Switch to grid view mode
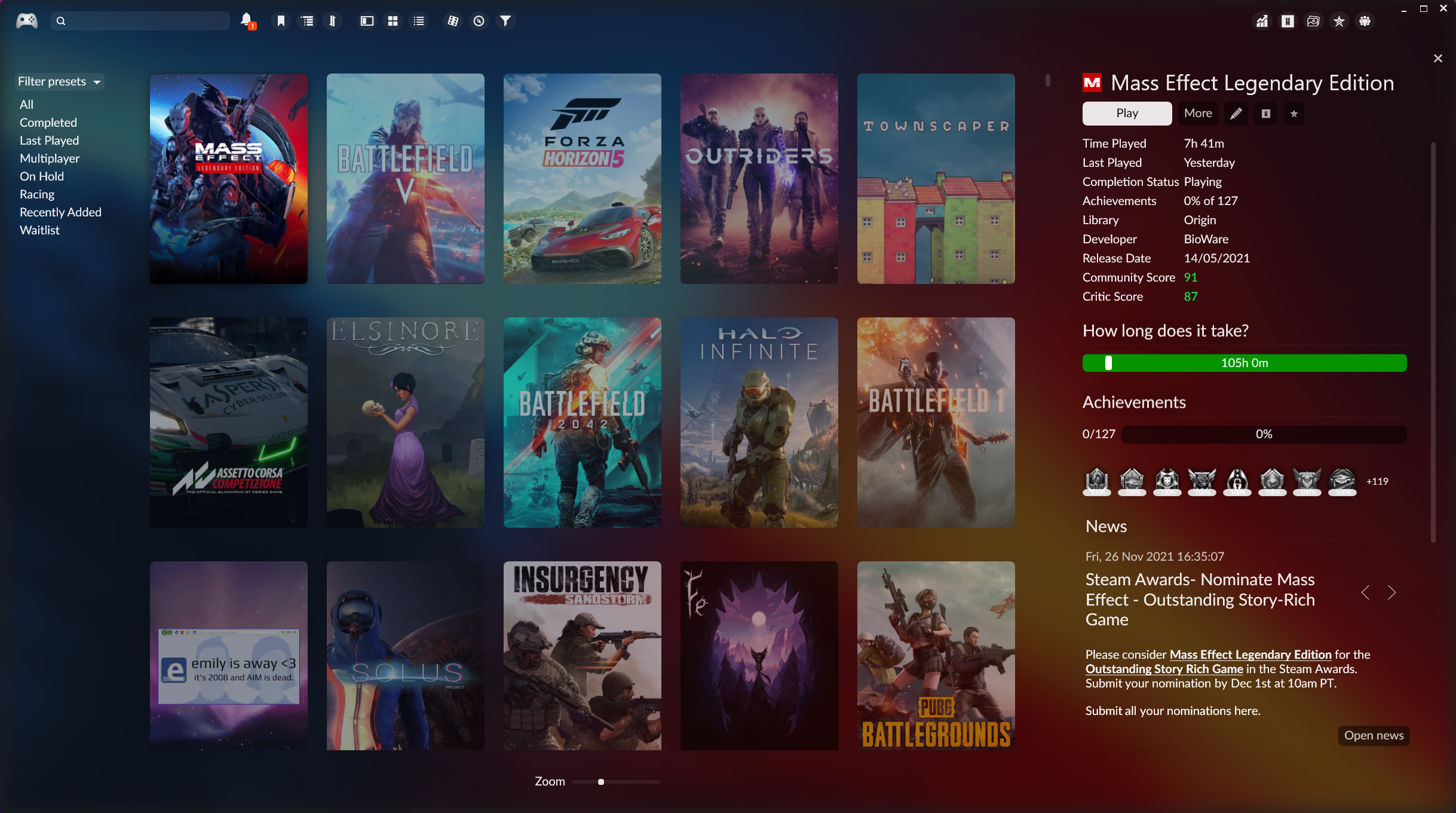The image size is (1456, 813). click(393, 21)
